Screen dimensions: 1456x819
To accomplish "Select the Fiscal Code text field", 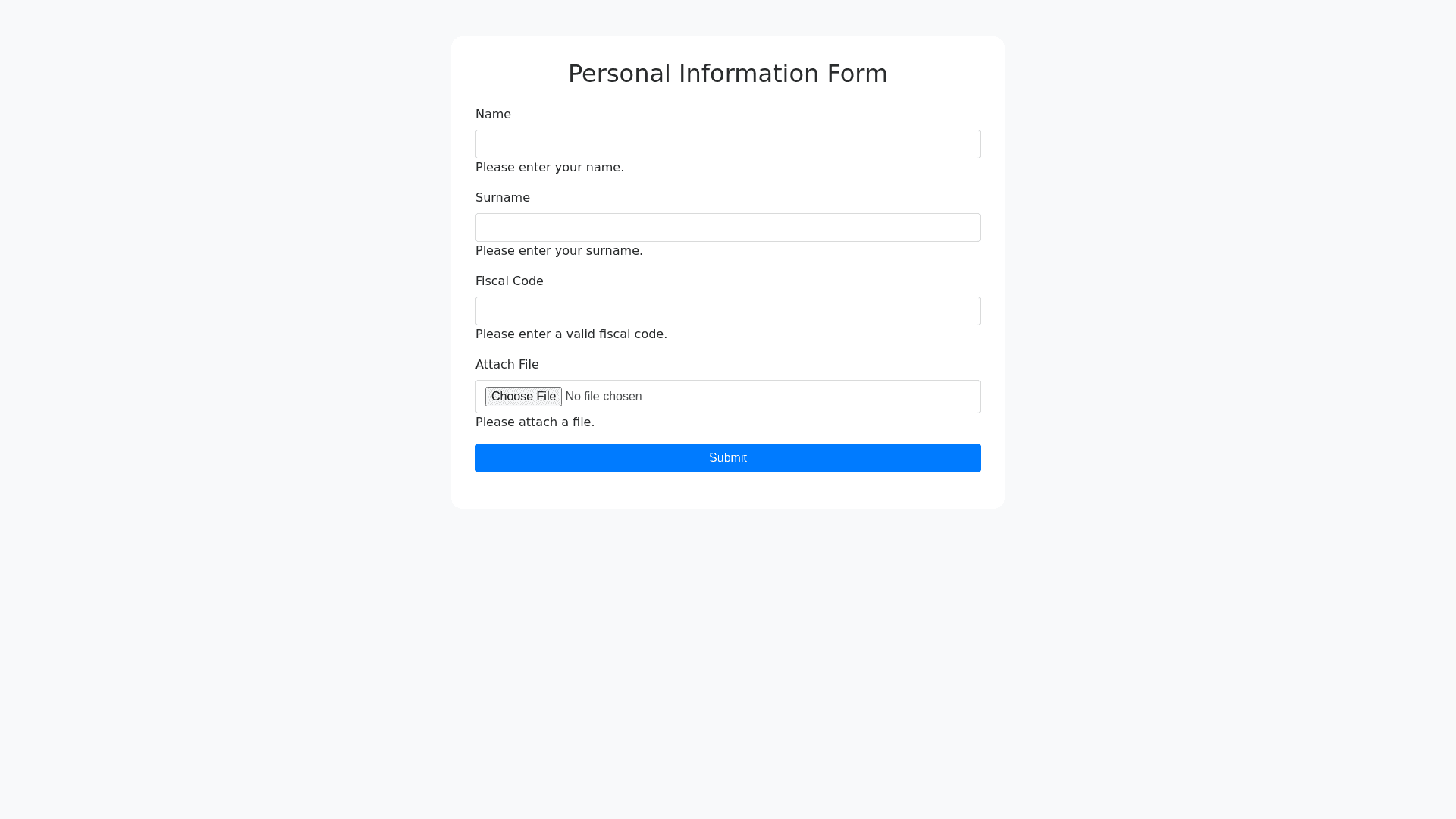I will pyautogui.click(x=728, y=311).
